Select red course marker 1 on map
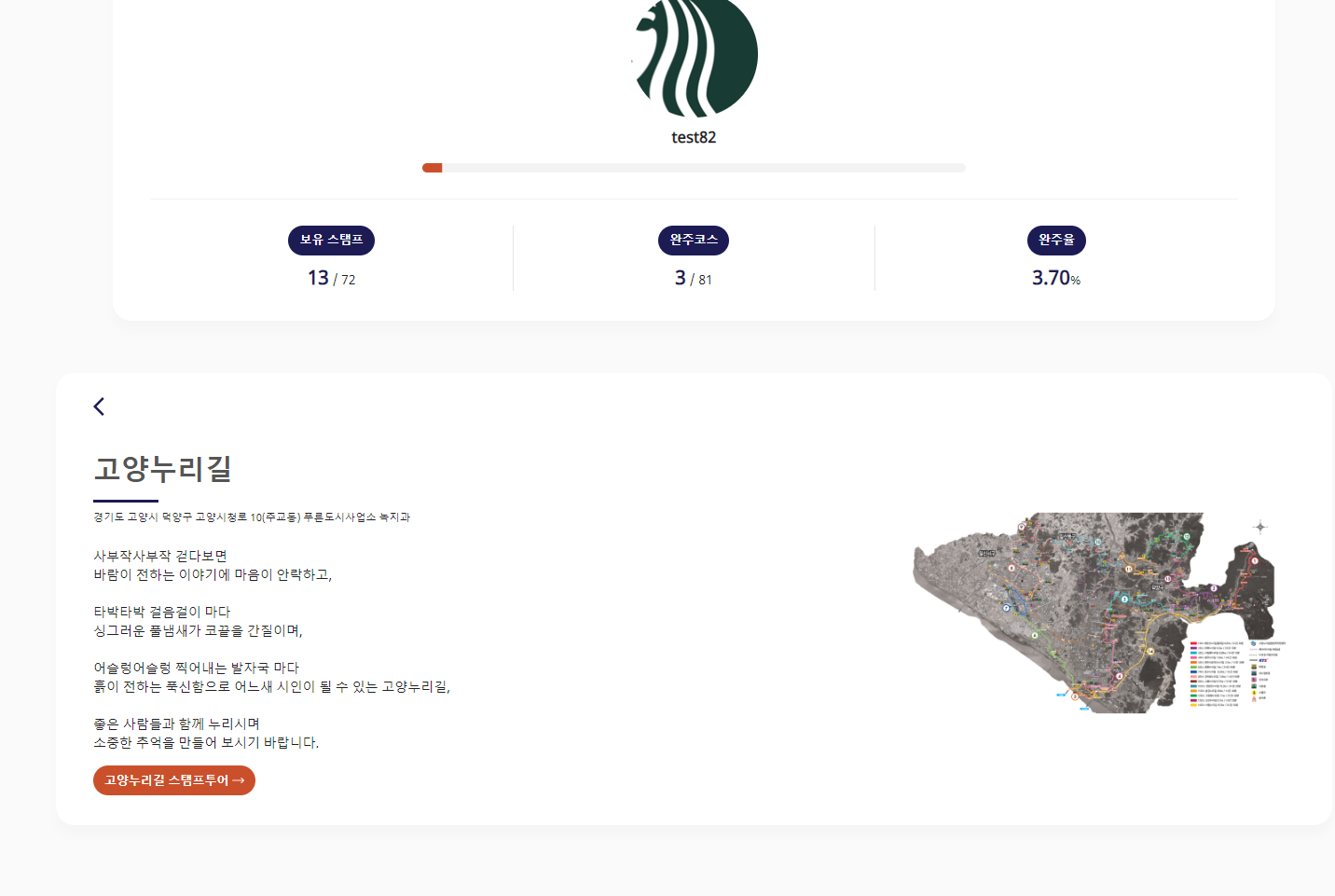The image size is (1335, 896). click(1255, 560)
